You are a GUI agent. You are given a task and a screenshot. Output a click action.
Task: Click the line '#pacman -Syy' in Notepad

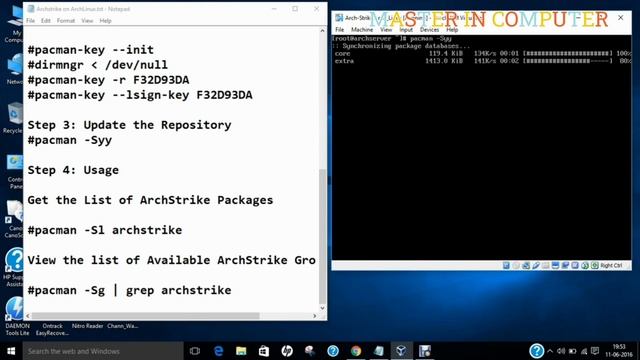point(70,140)
